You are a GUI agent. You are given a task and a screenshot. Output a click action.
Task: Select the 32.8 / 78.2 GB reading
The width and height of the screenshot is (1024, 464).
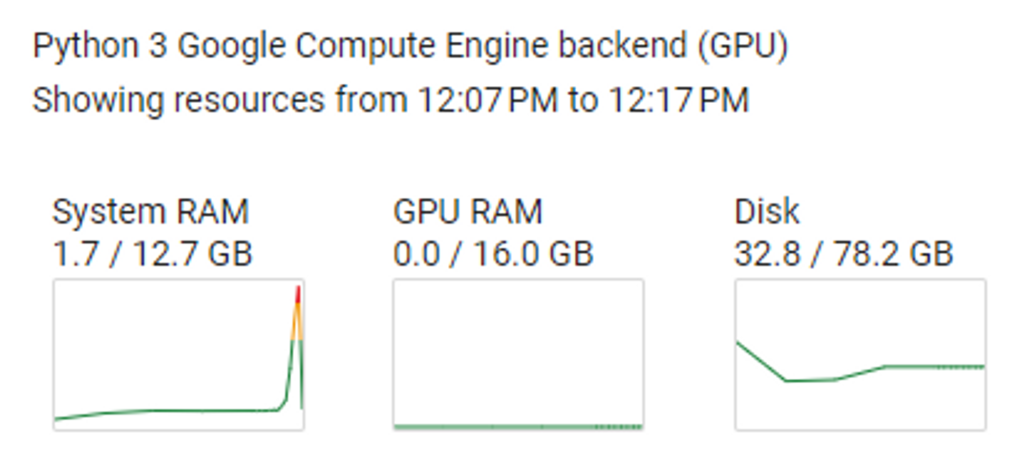coord(844,254)
